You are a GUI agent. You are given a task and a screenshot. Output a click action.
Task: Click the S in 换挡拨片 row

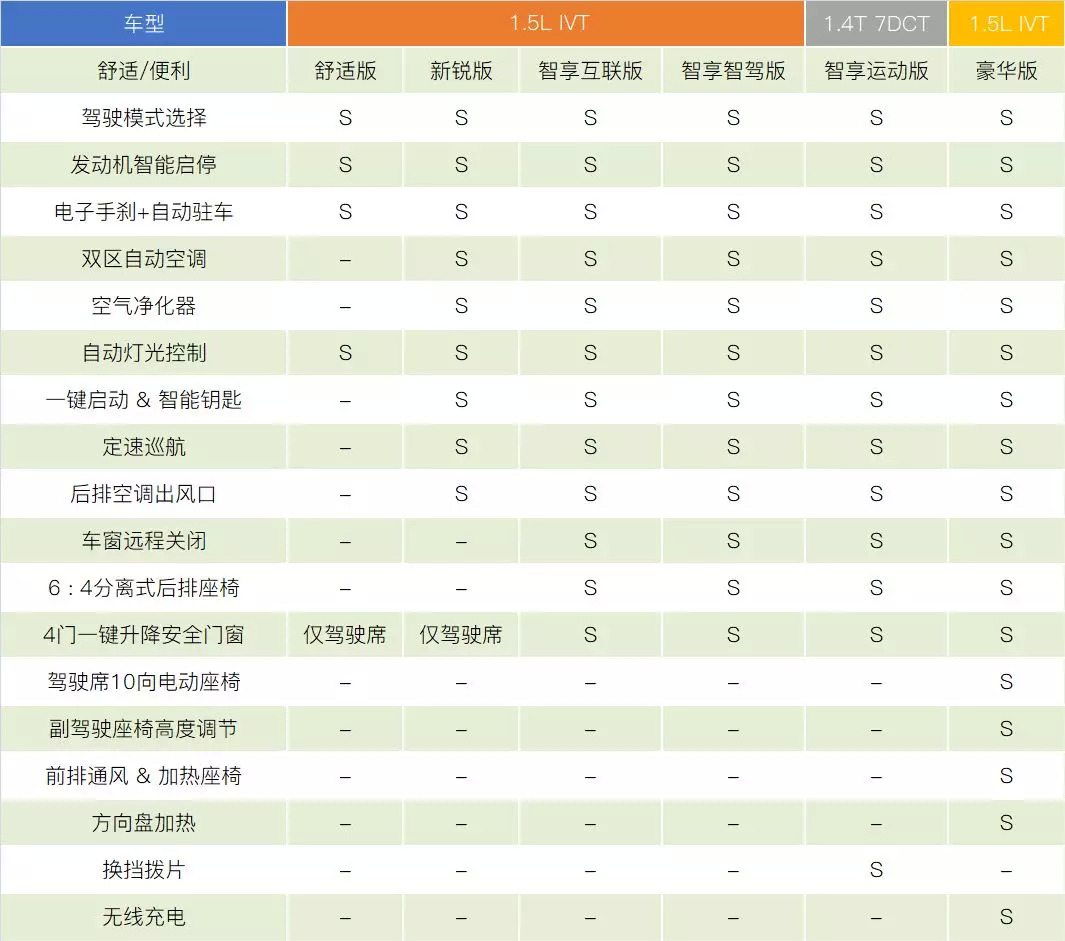click(x=876, y=870)
